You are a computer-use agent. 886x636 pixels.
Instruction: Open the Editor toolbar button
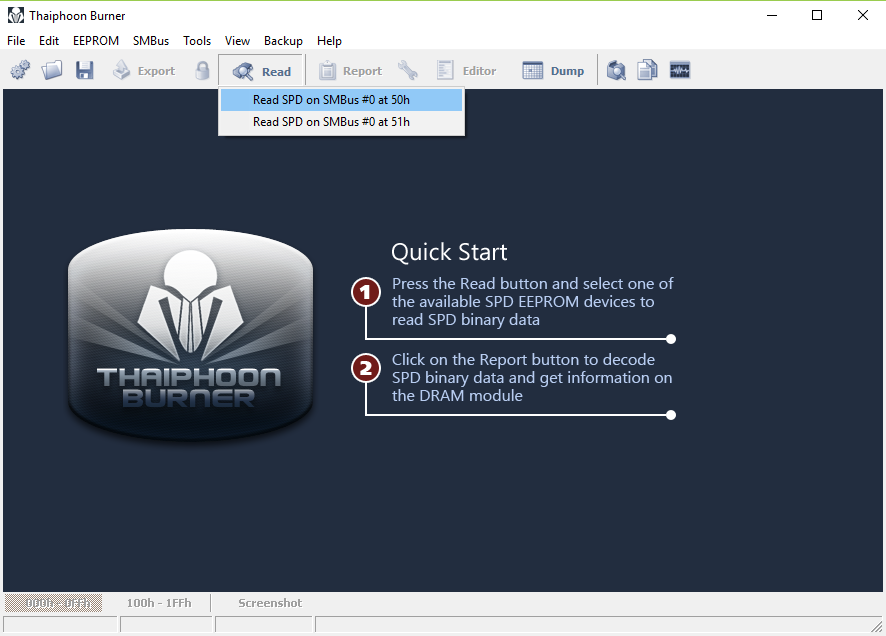pyautogui.click(x=467, y=71)
